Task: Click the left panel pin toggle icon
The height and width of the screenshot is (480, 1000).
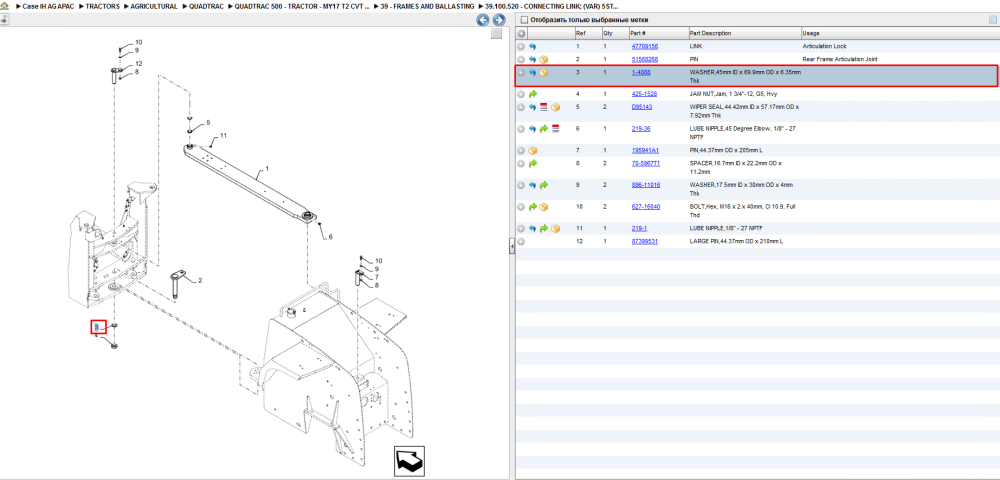Action: pyautogui.click(x=4, y=20)
